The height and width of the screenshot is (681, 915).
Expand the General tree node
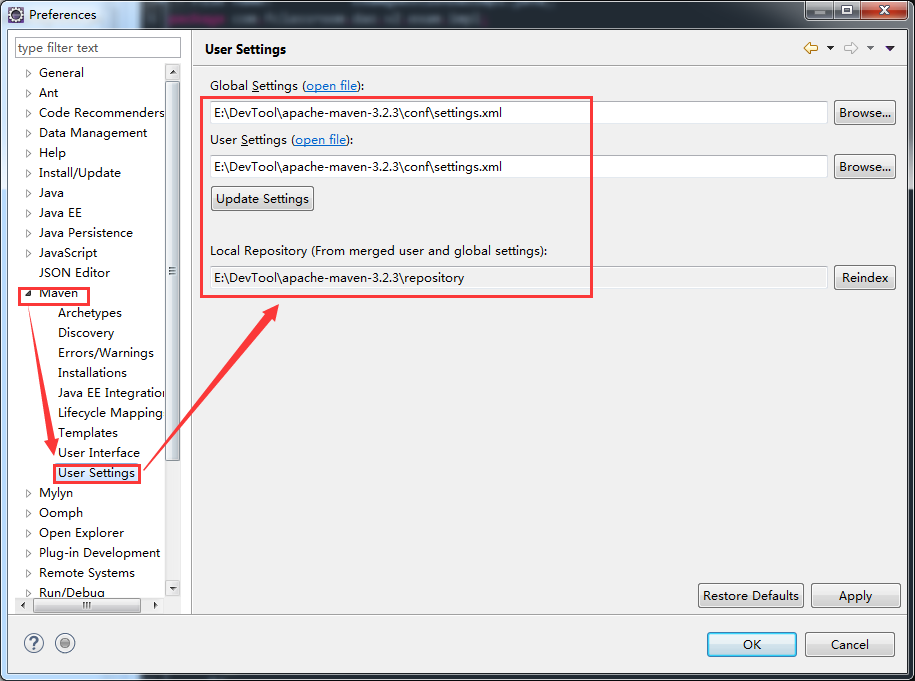tap(28, 74)
